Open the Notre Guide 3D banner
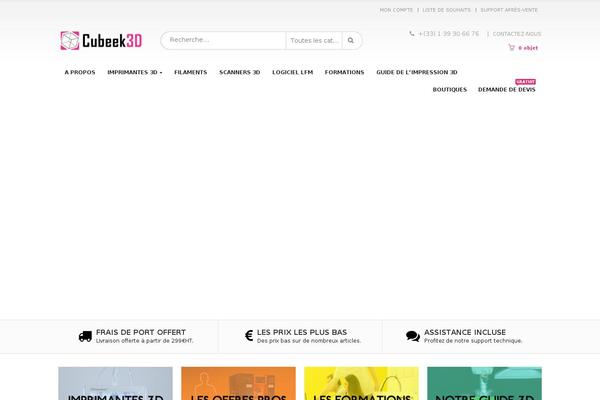 [484, 384]
